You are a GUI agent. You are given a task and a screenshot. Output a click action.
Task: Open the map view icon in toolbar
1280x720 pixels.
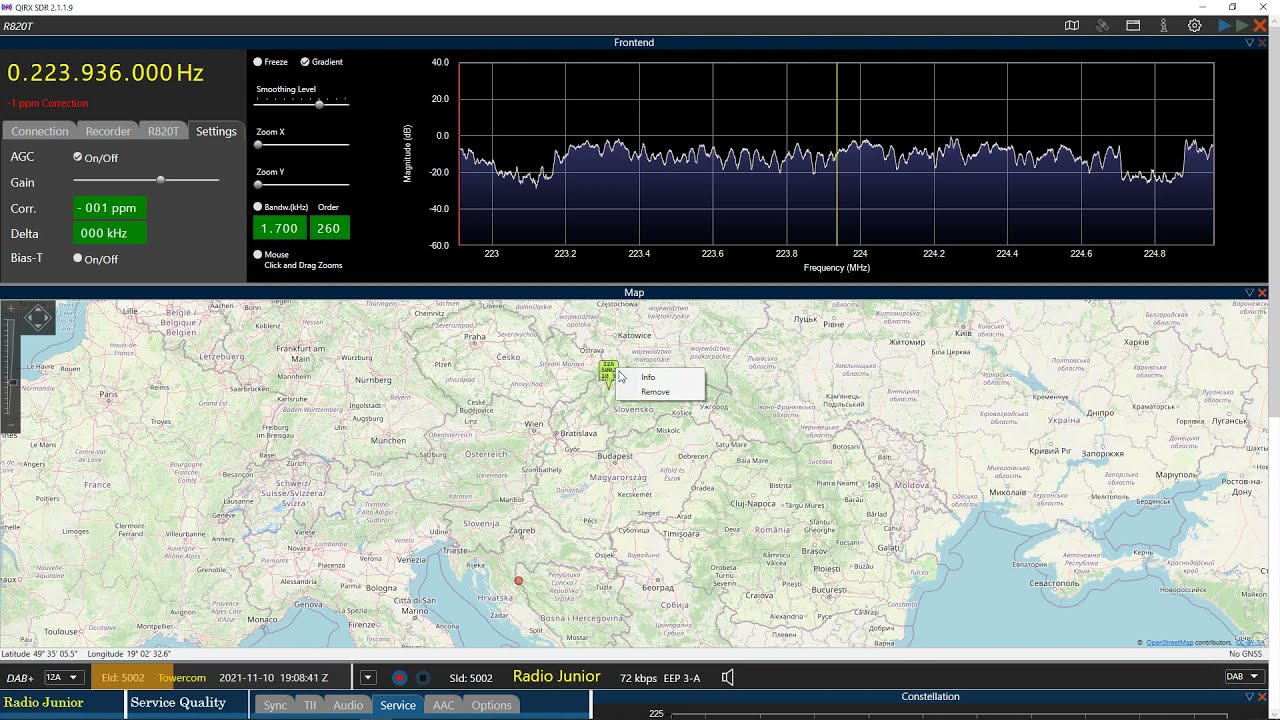point(1072,26)
